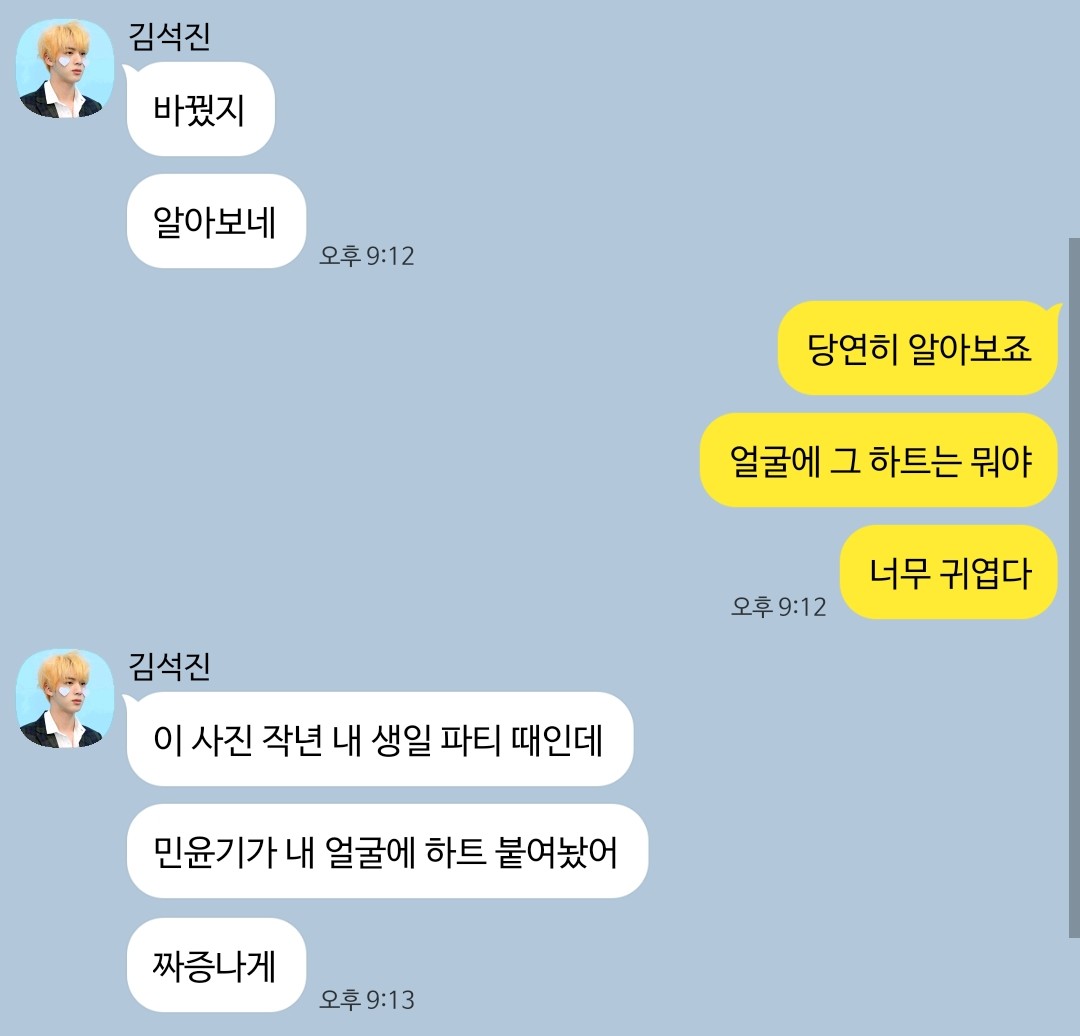Select the yellow 너무 귀엽다 bubble
1080x1036 pixels.
point(948,572)
